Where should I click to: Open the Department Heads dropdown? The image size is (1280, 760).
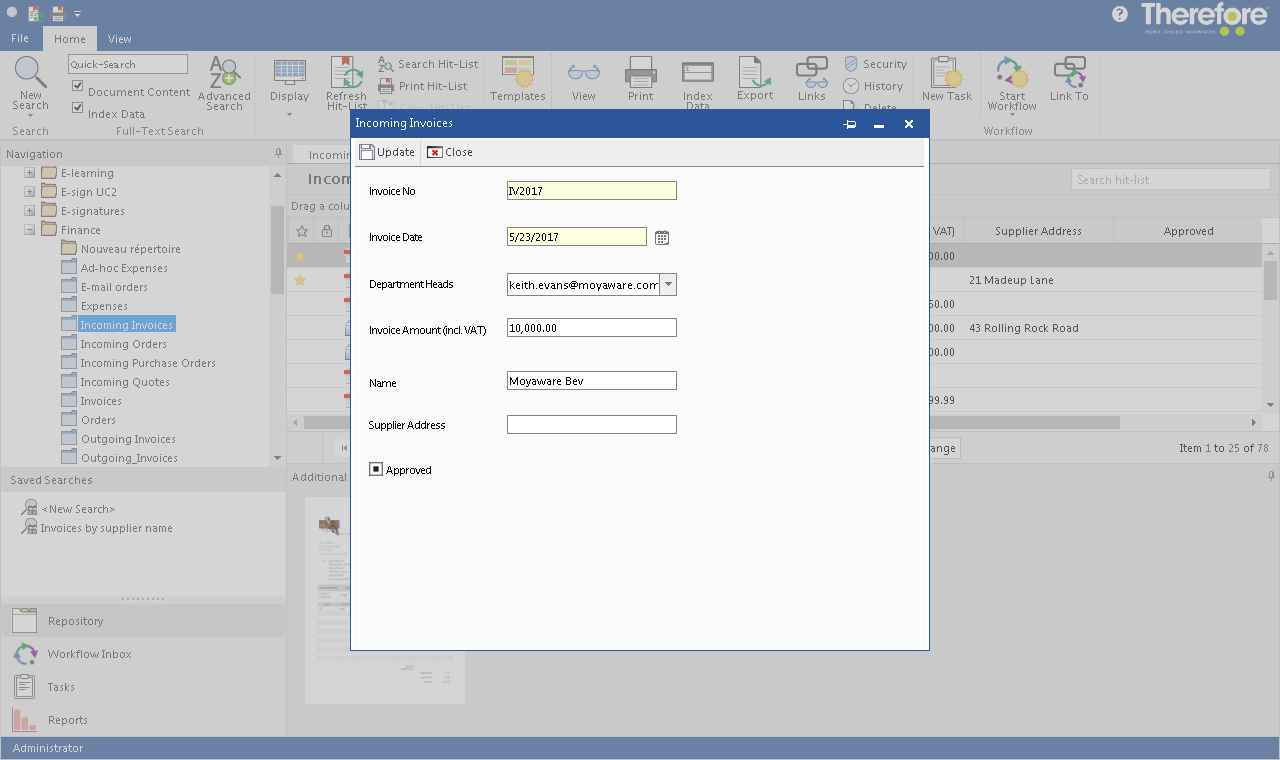(668, 284)
